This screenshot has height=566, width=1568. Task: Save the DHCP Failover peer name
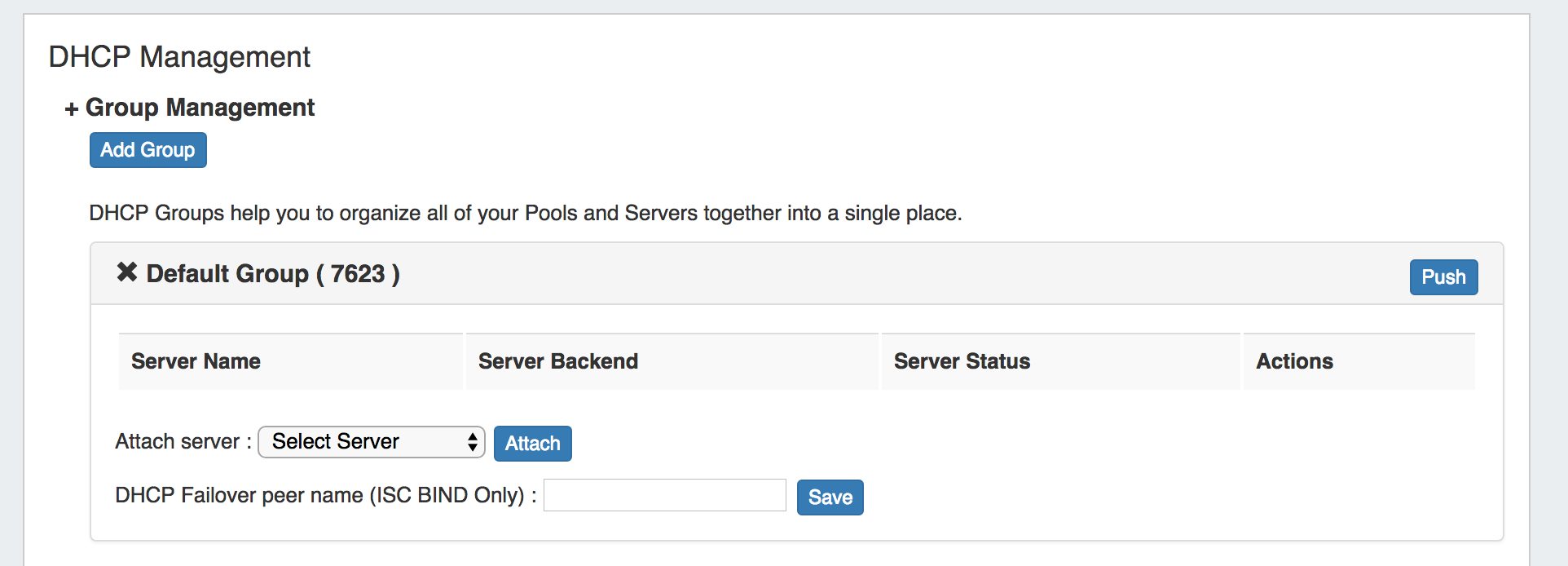coord(830,497)
